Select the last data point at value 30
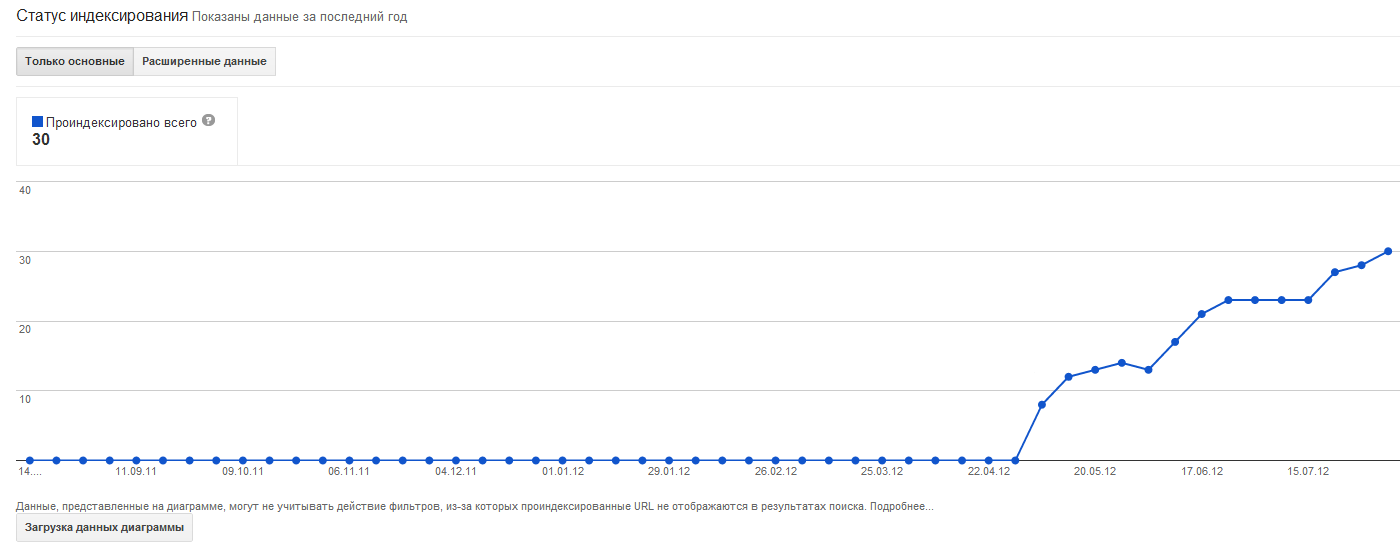 coord(1388,251)
